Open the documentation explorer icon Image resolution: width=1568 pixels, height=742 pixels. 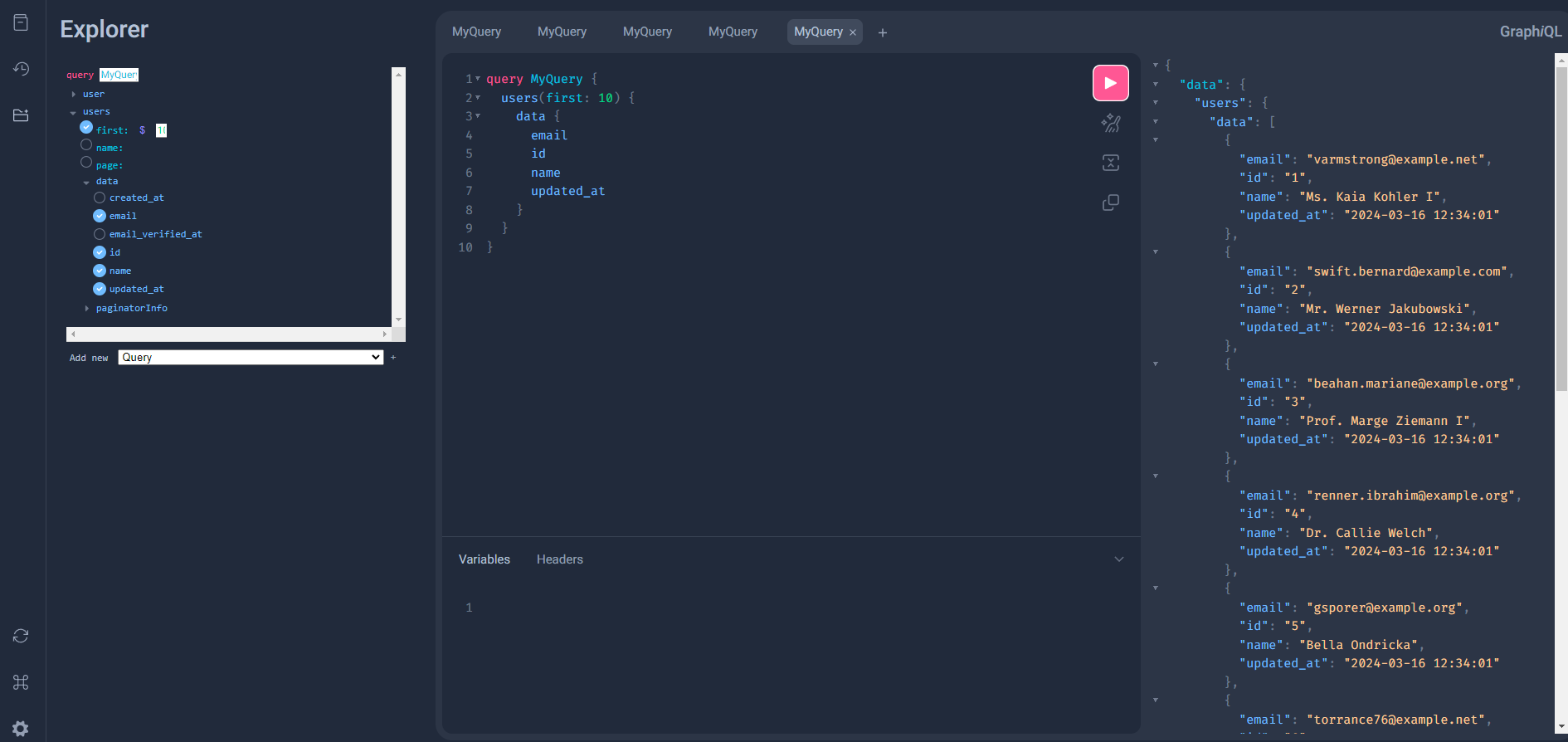pyautogui.click(x=21, y=23)
